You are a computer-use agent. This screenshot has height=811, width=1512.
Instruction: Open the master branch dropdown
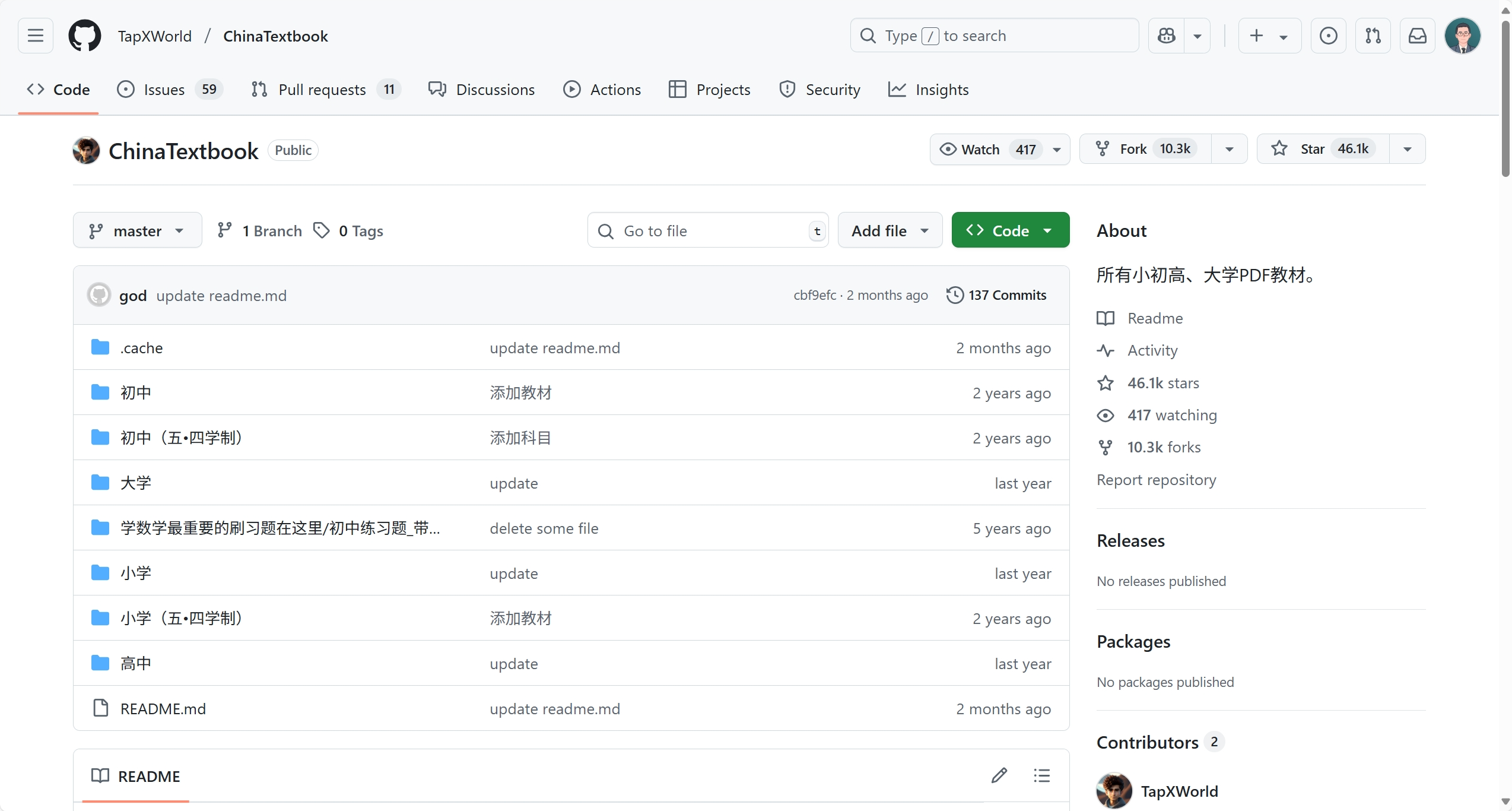pyautogui.click(x=138, y=230)
